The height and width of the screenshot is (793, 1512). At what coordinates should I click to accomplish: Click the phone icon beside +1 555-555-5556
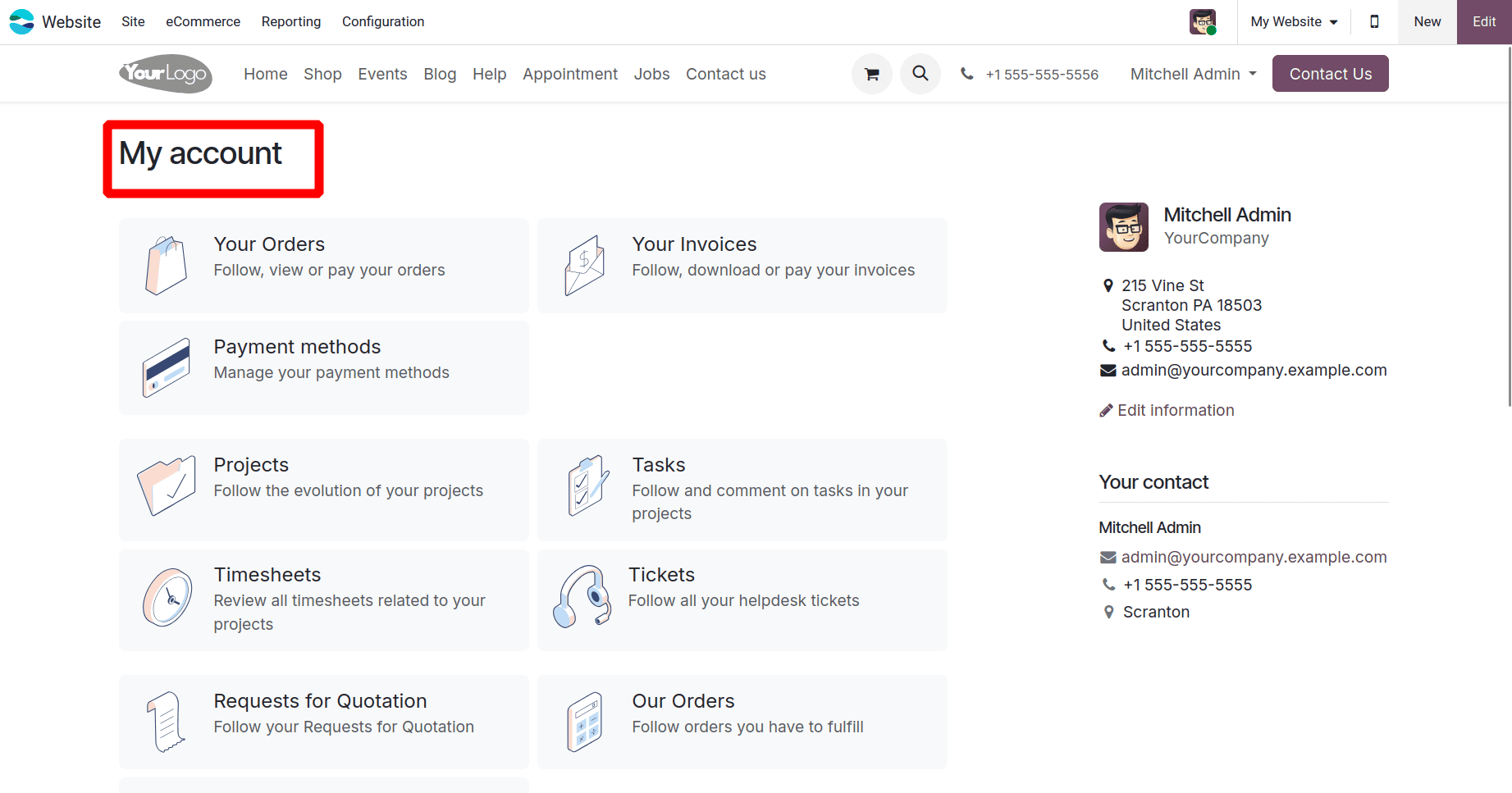tap(966, 74)
